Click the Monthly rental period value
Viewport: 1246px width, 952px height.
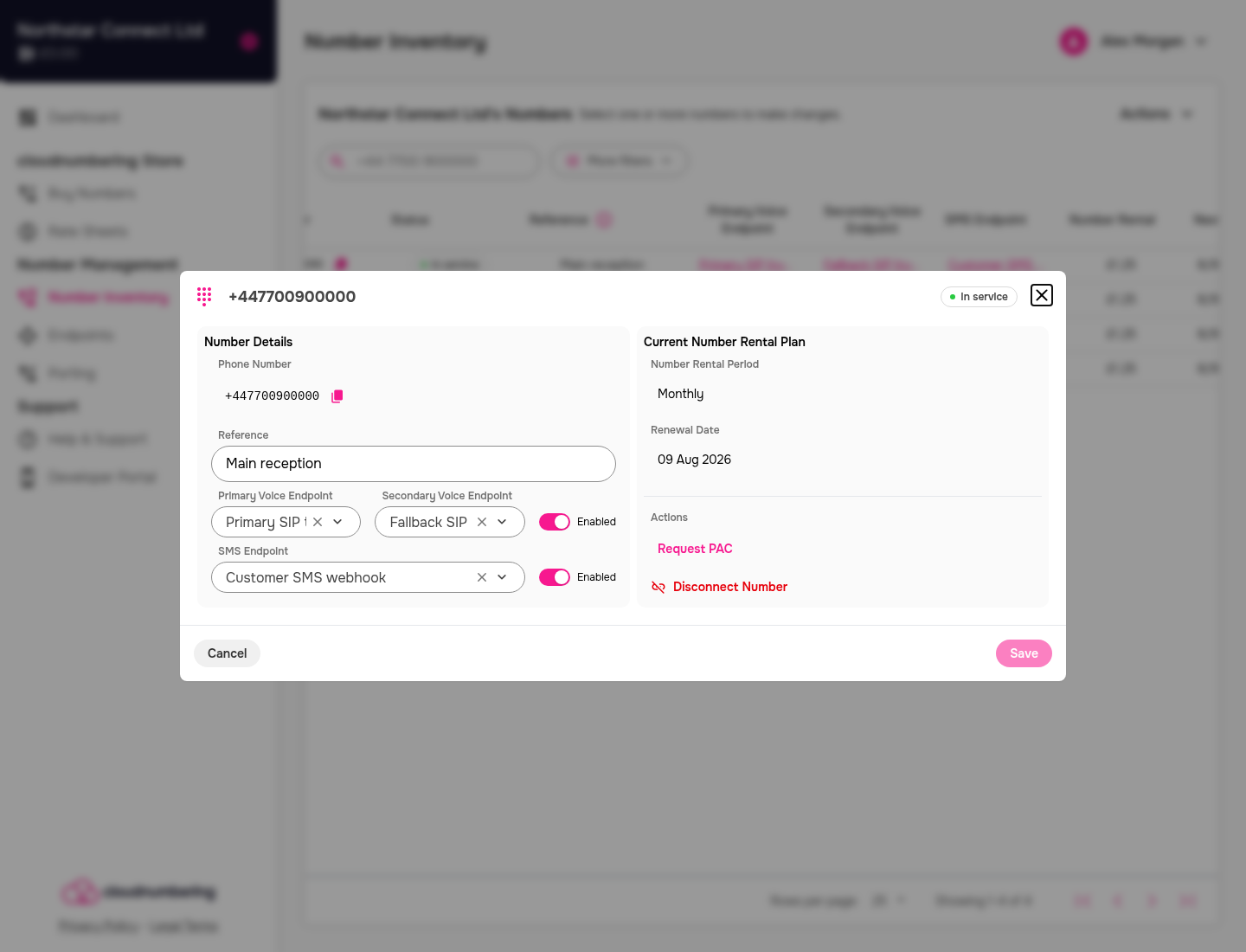pos(680,394)
